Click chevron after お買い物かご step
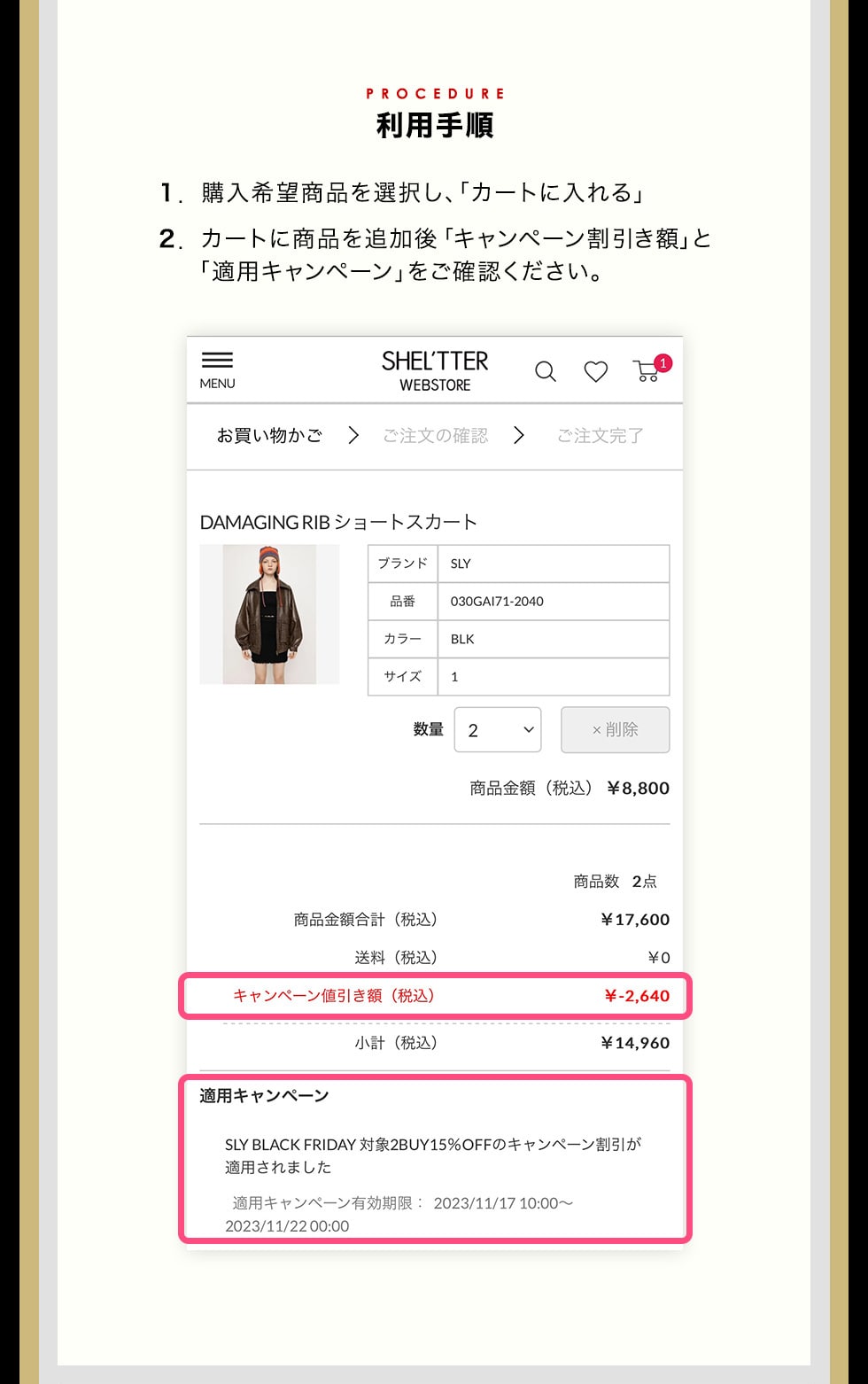This screenshot has height=1384, width=868. 353,435
